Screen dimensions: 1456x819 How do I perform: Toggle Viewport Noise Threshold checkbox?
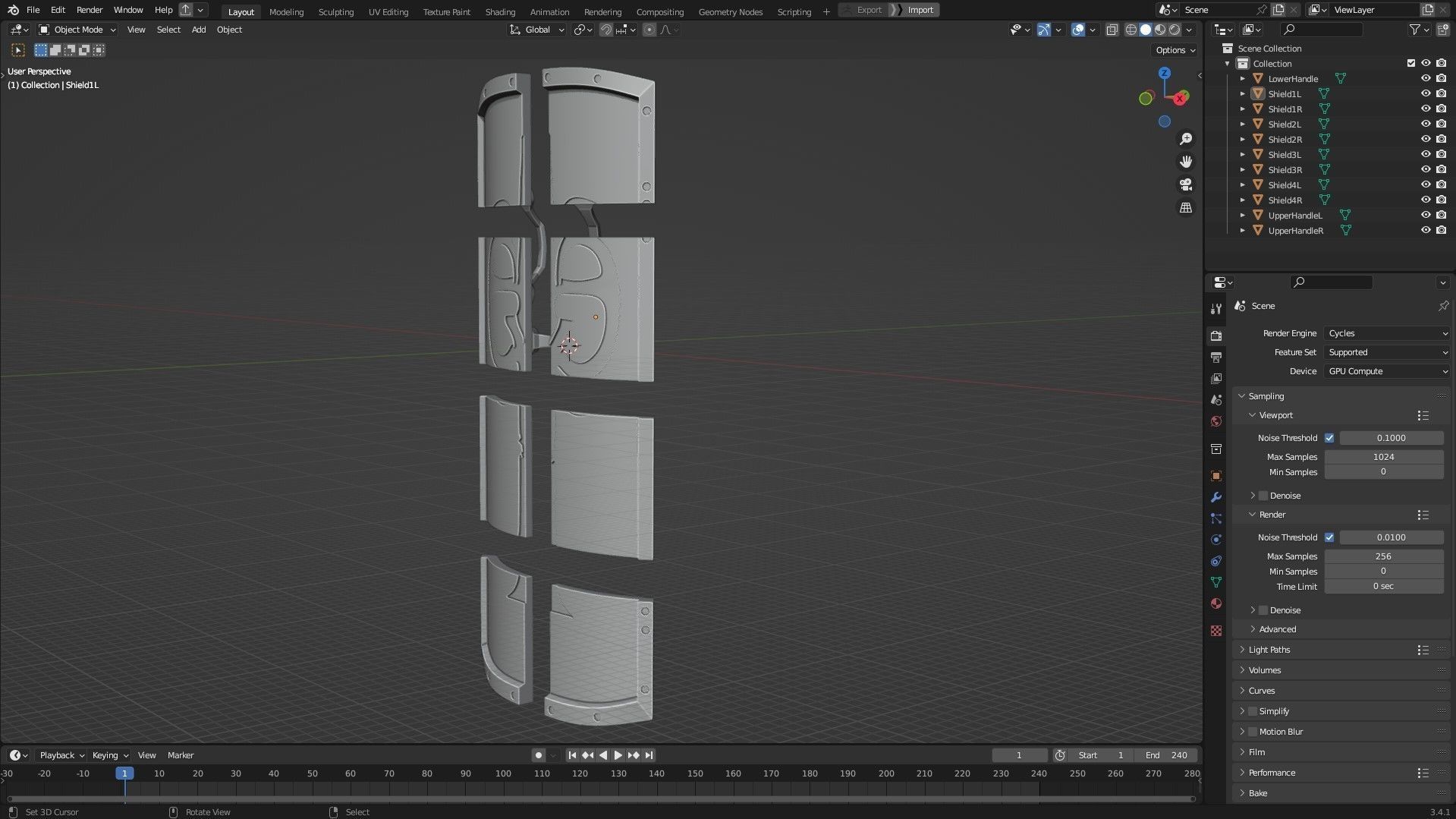[x=1329, y=438]
